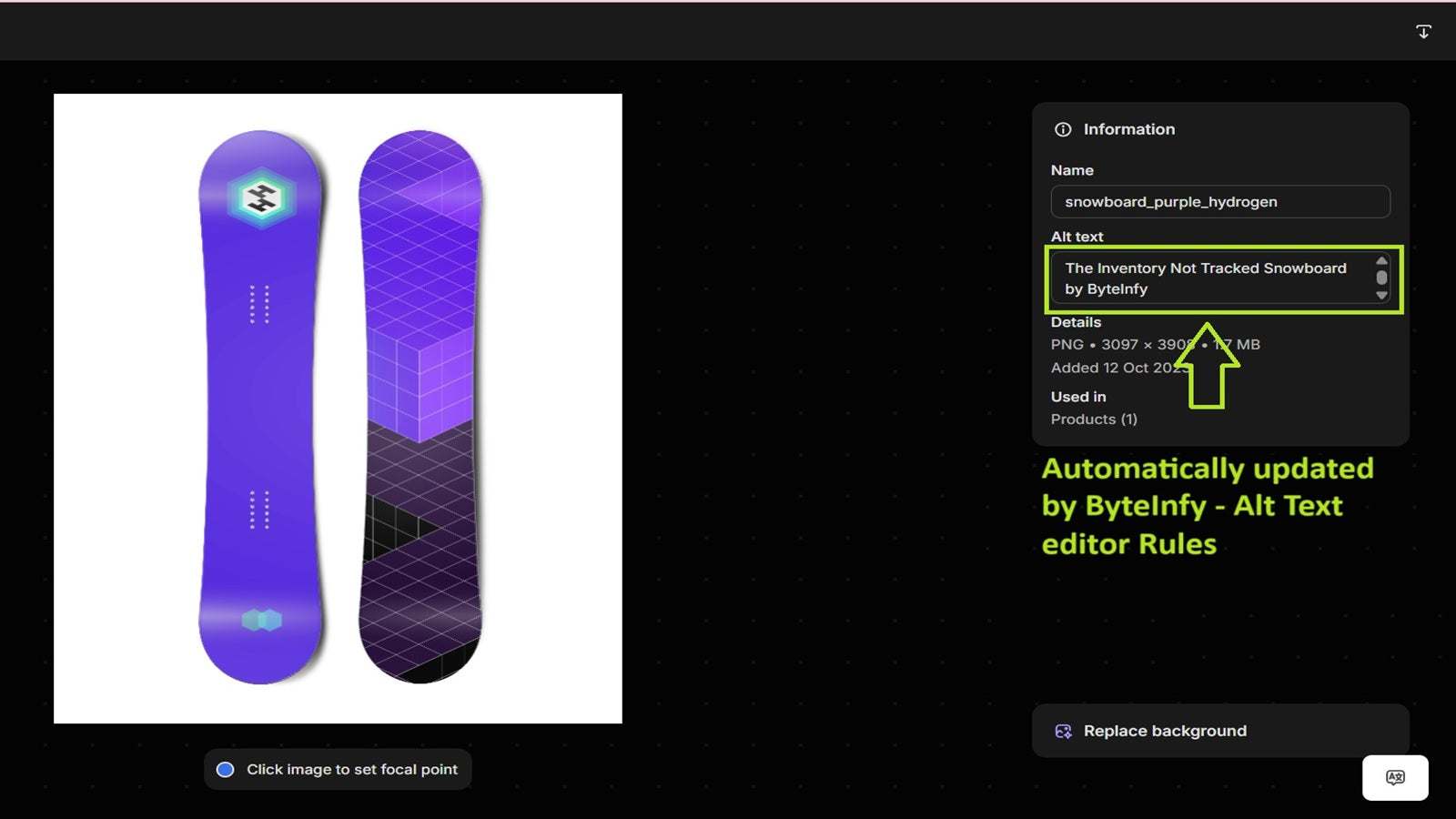The image size is (1456, 819).
Task: Click the blue focal point dot icon
Action: pyautogui.click(x=225, y=769)
